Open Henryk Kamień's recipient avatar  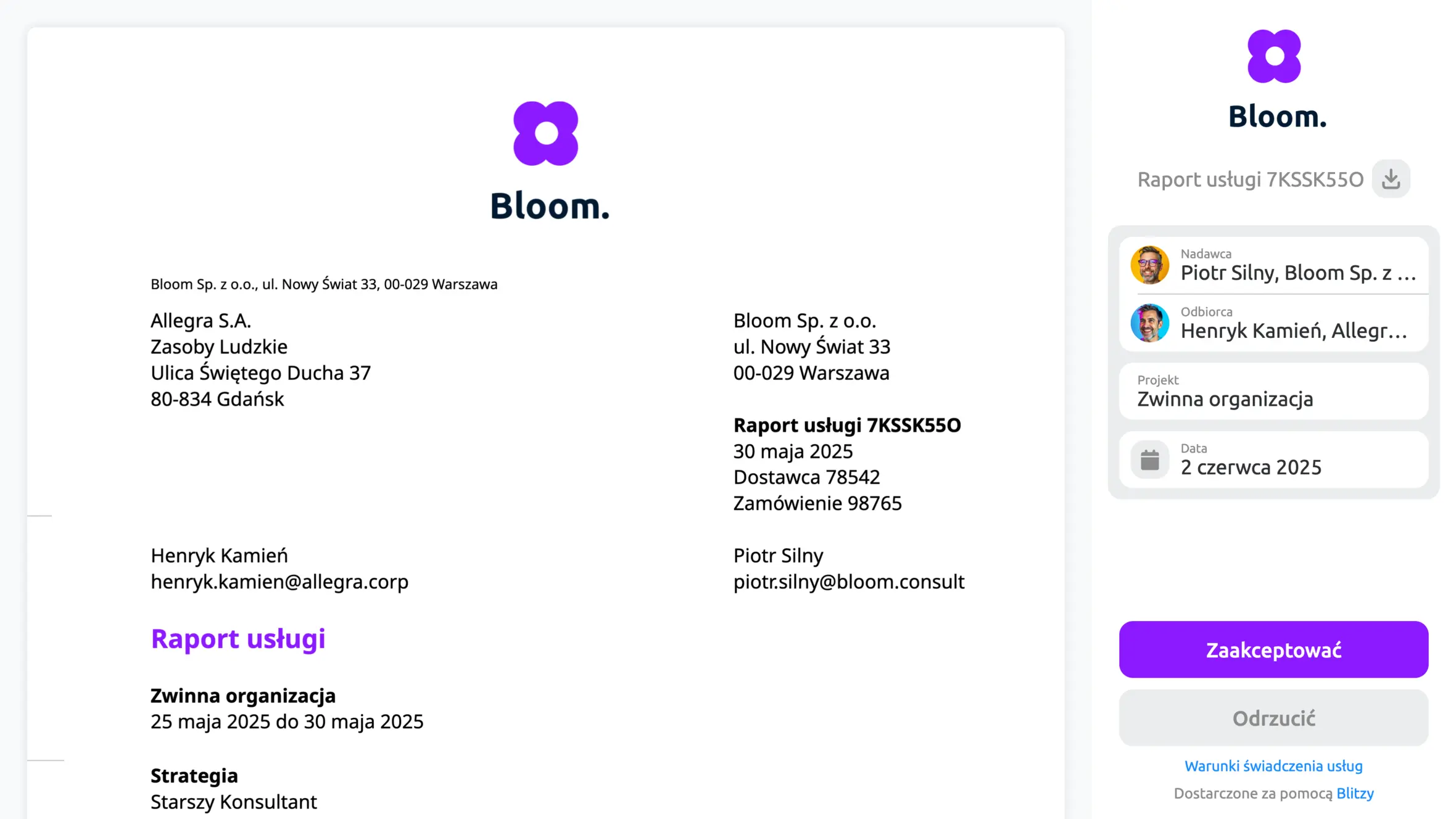[1149, 323]
